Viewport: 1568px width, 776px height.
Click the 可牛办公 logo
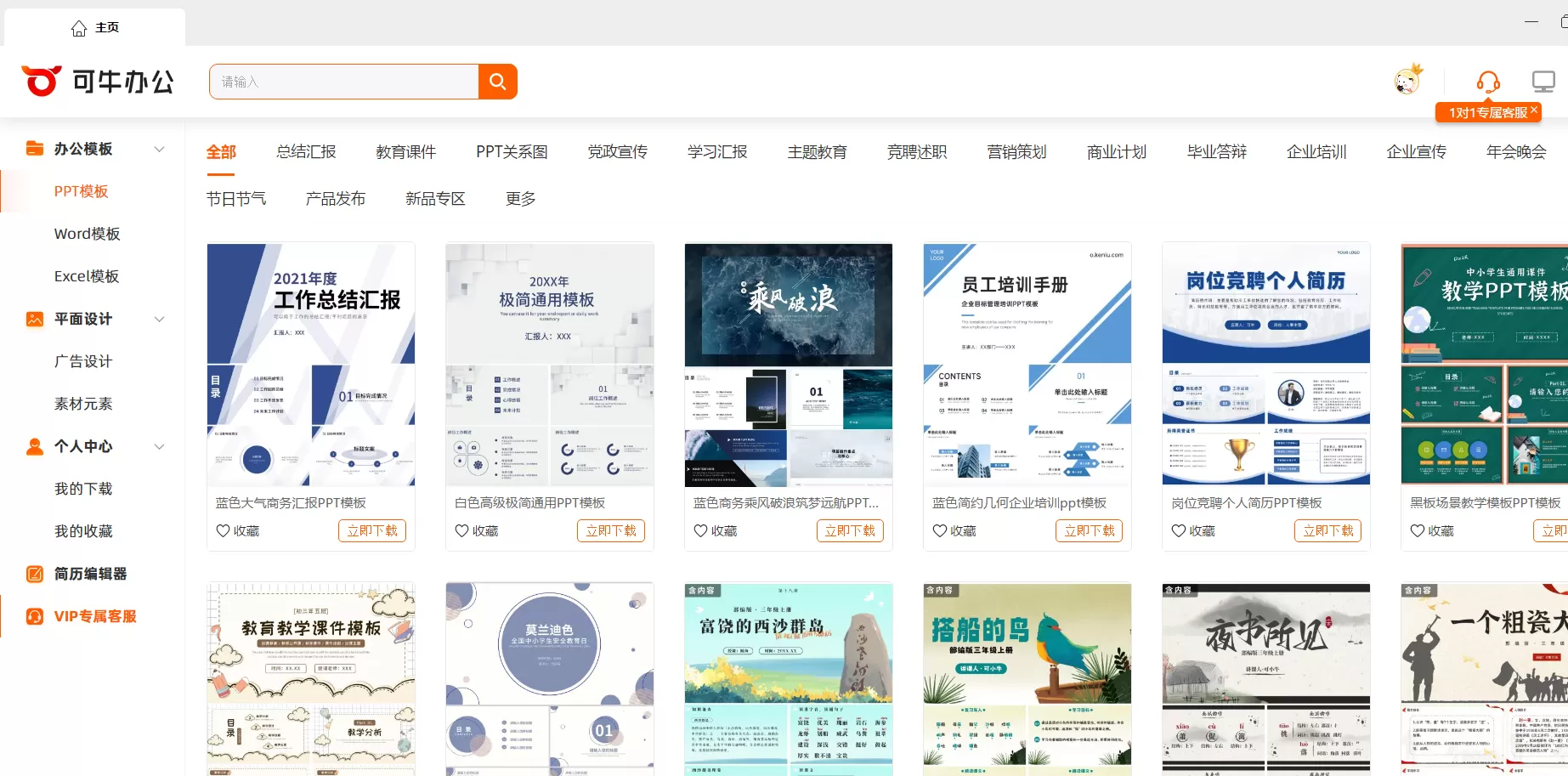[98, 82]
